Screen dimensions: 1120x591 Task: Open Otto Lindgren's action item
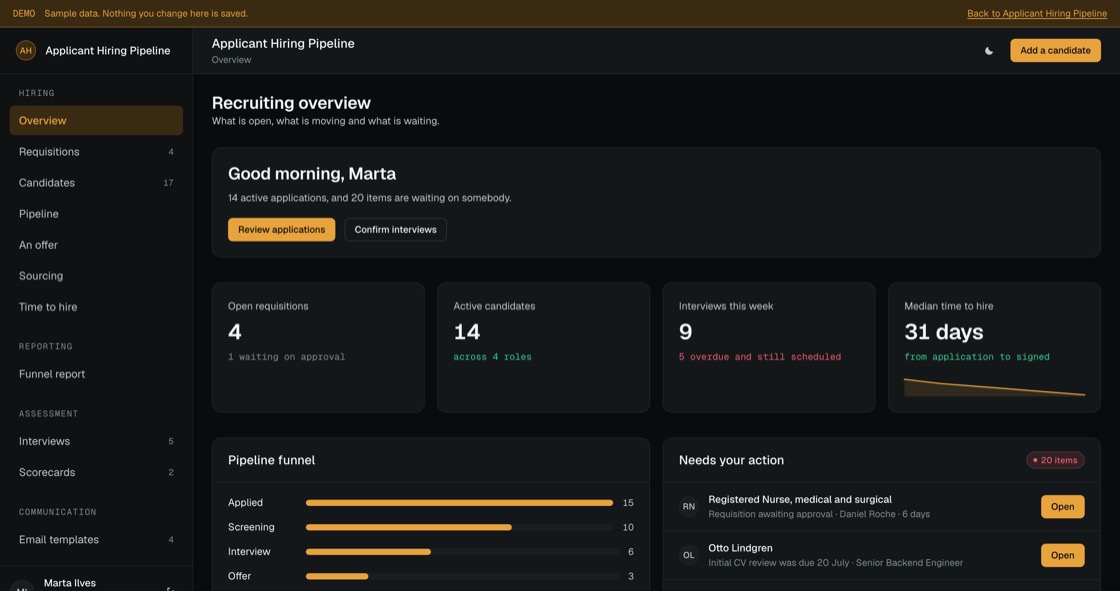click(1062, 555)
